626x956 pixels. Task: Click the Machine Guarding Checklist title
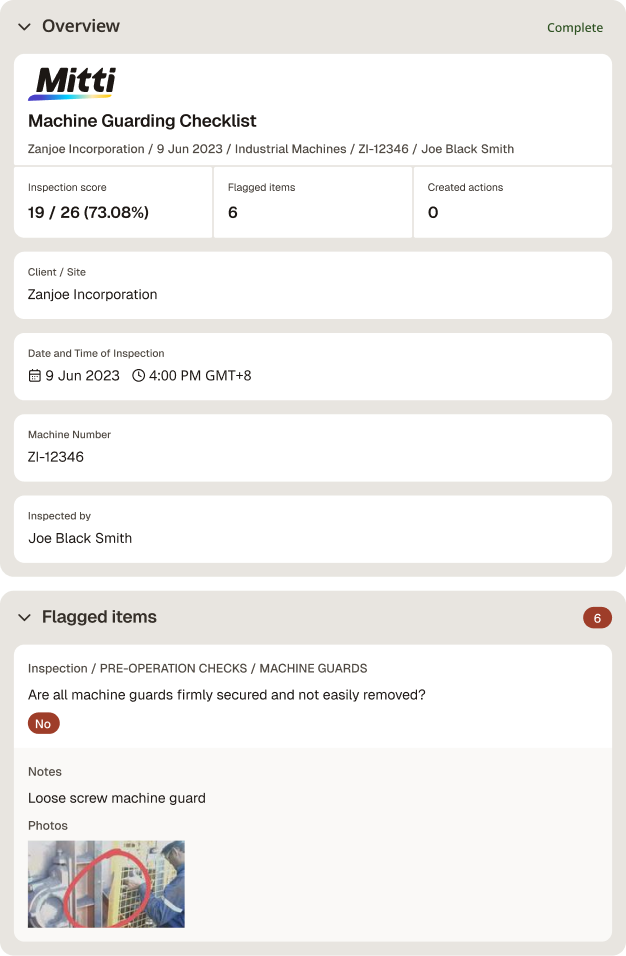point(142,121)
